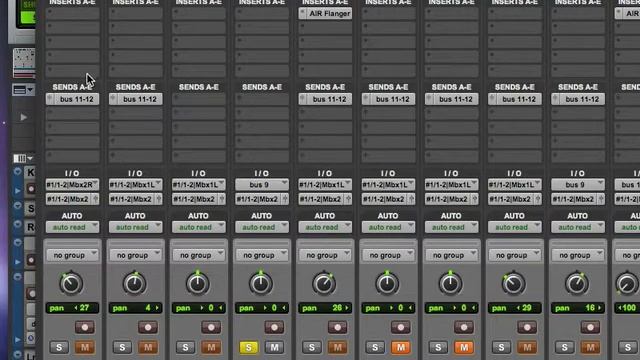Image resolution: width=640 pixels, height=360 pixels.
Task: Open the no group menu on the pan 27 channel
Action: click(x=72, y=255)
